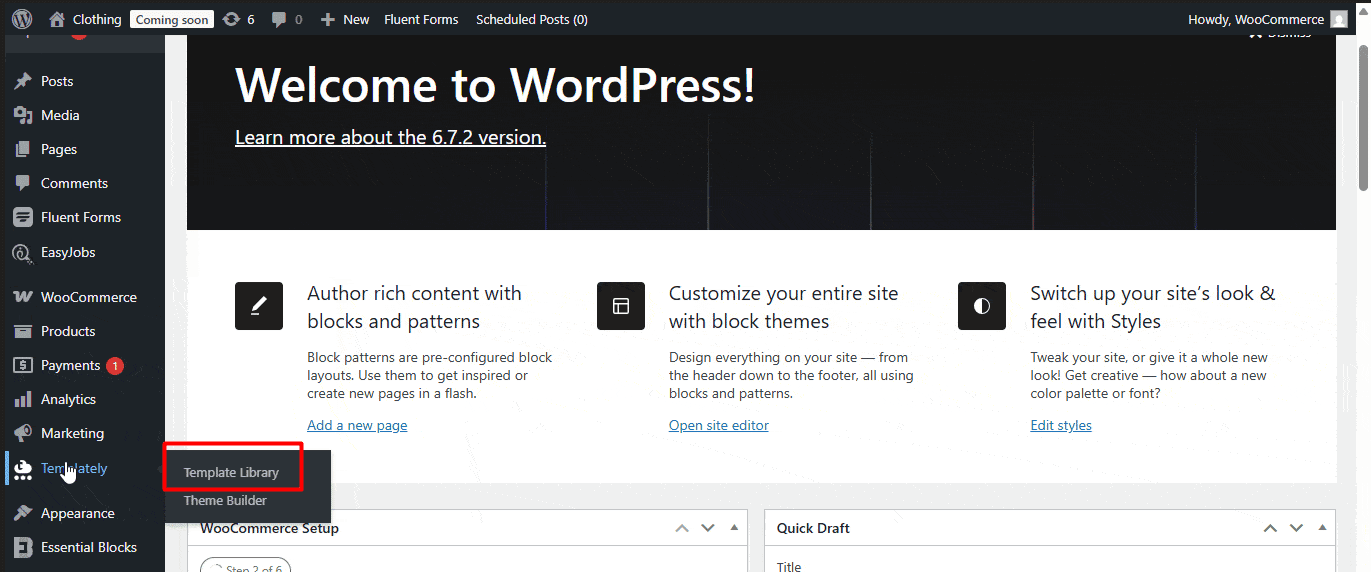
Task: Click the Comments sidebar icon
Action: [23, 183]
